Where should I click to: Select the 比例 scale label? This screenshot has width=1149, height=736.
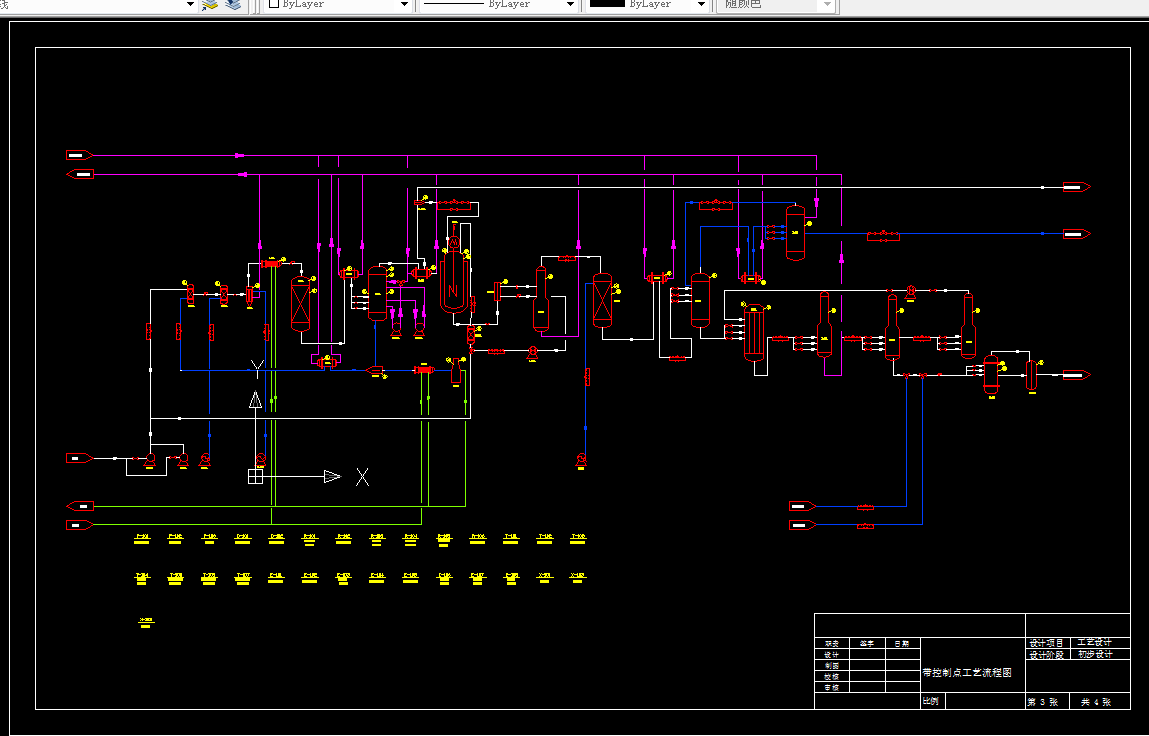tap(931, 702)
